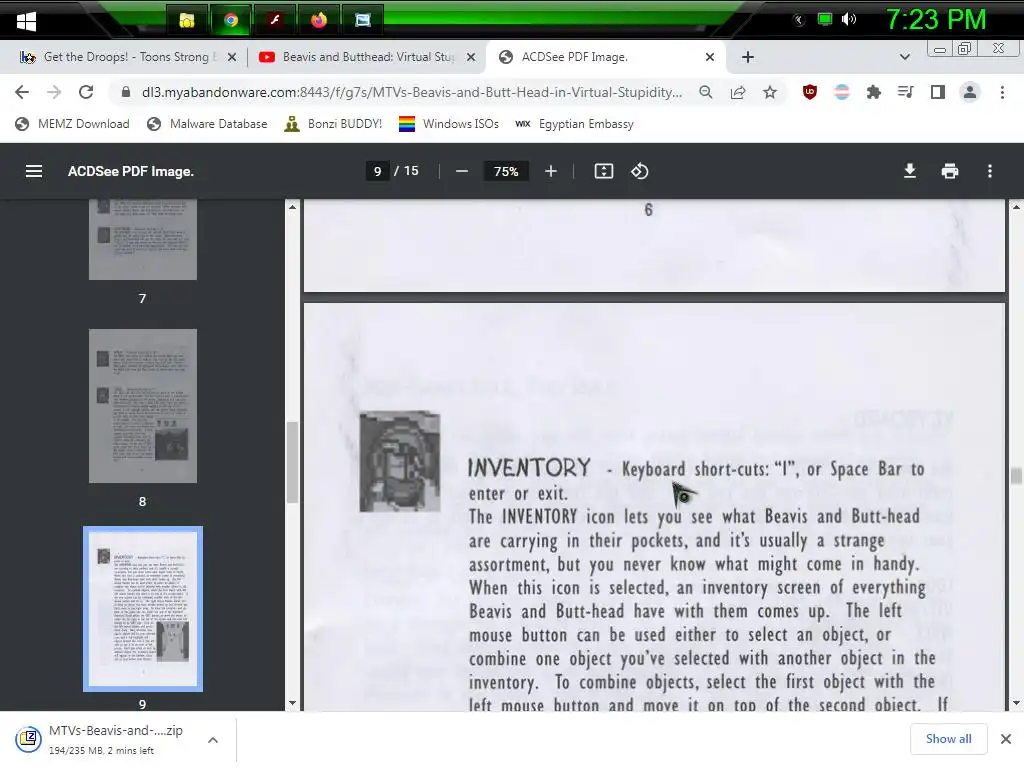This screenshot has height=768, width=1024.
Task: Open the Windows Start menu
Action: click(x=26, y=21)
